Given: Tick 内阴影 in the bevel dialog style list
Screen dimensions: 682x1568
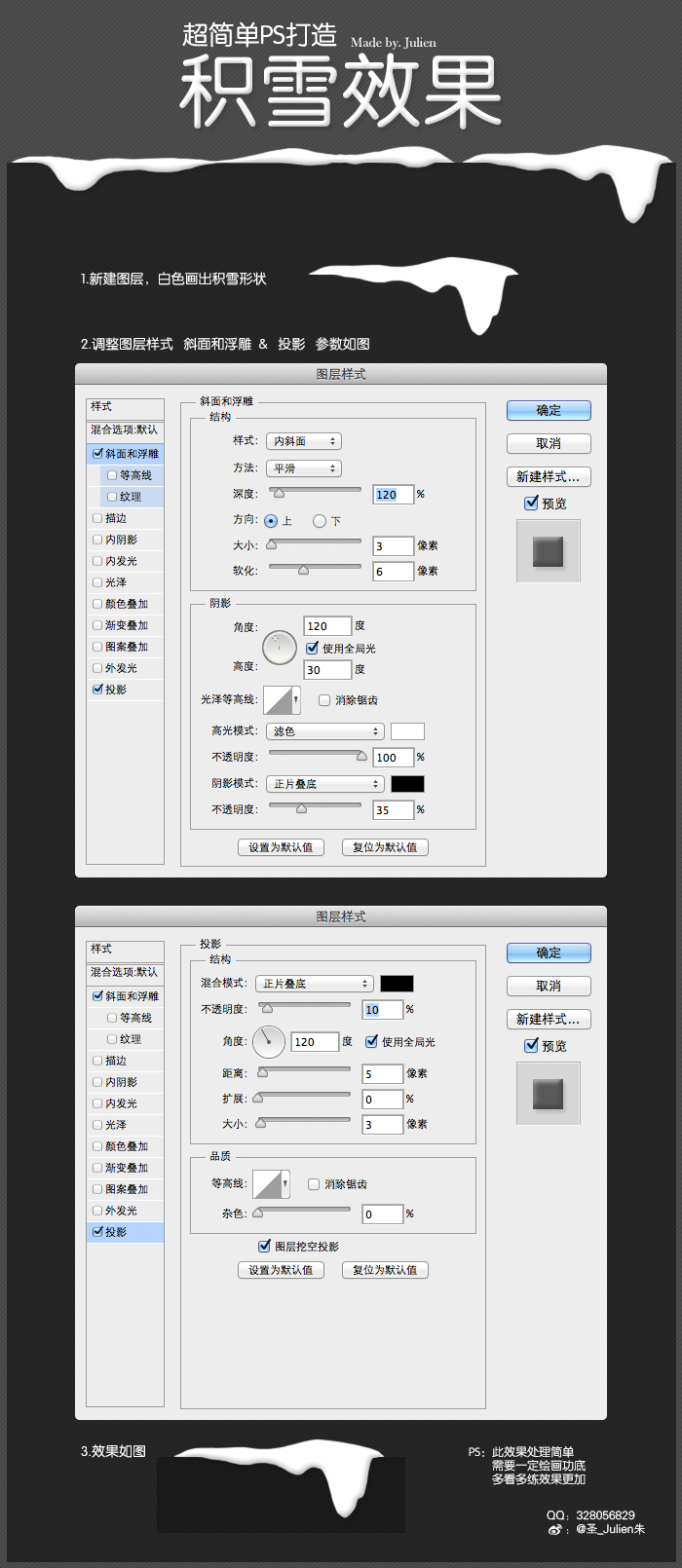Looking at the screenshot, I should [x=97, y=540].
